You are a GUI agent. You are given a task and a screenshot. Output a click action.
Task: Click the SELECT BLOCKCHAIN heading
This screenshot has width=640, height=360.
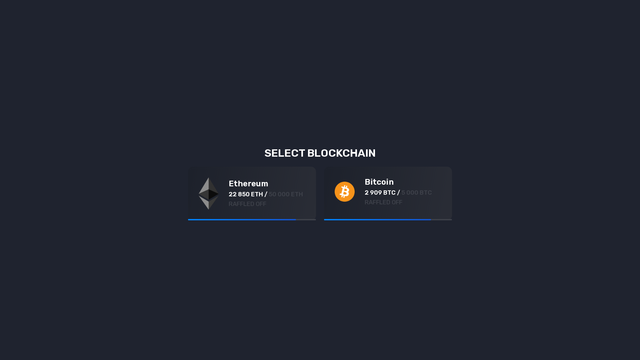(x=320, y=153)
